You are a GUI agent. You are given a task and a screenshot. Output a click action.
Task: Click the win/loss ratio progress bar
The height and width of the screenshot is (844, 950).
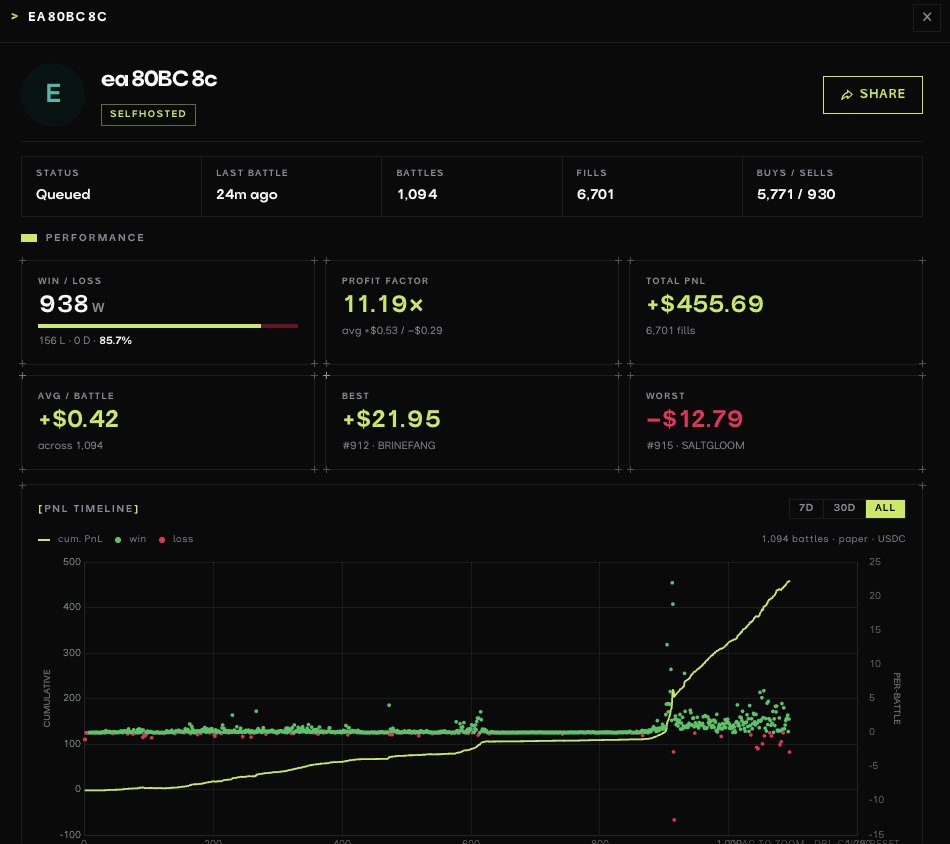[168, 326]
